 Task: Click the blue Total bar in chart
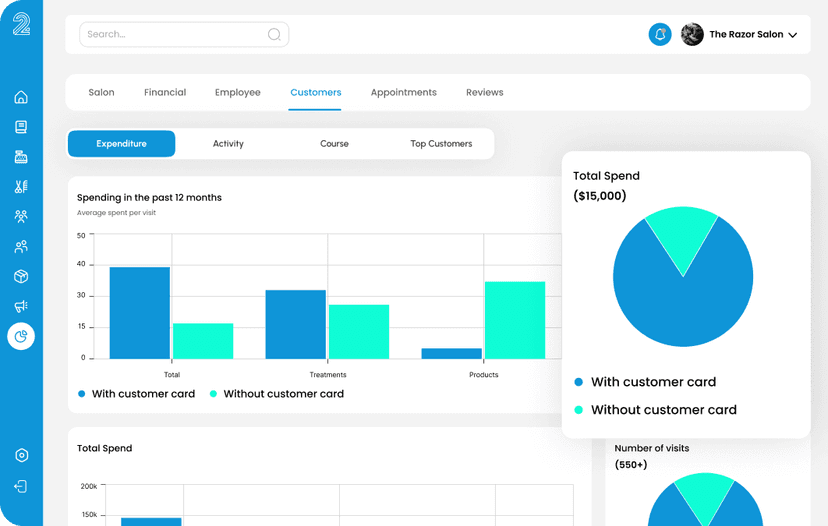pyautogui.click(x=140, y=313)
